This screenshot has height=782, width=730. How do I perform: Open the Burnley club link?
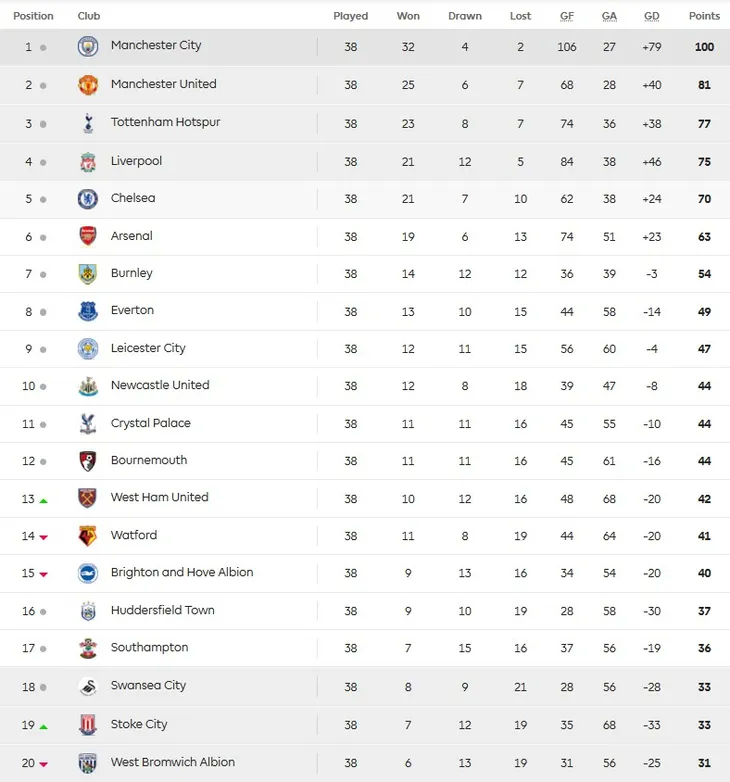pyautogui.click(x=132, y=273)
